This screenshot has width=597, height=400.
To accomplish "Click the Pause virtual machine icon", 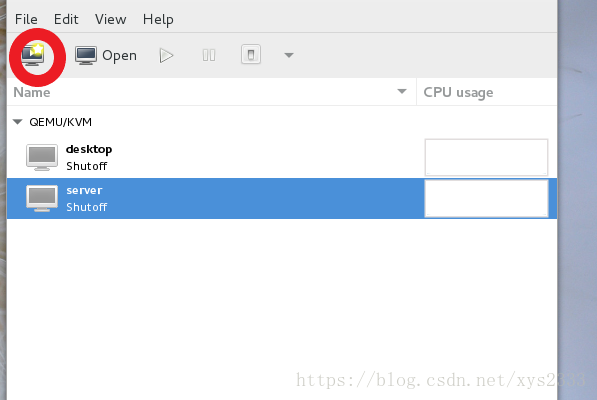I will (209, 56).
